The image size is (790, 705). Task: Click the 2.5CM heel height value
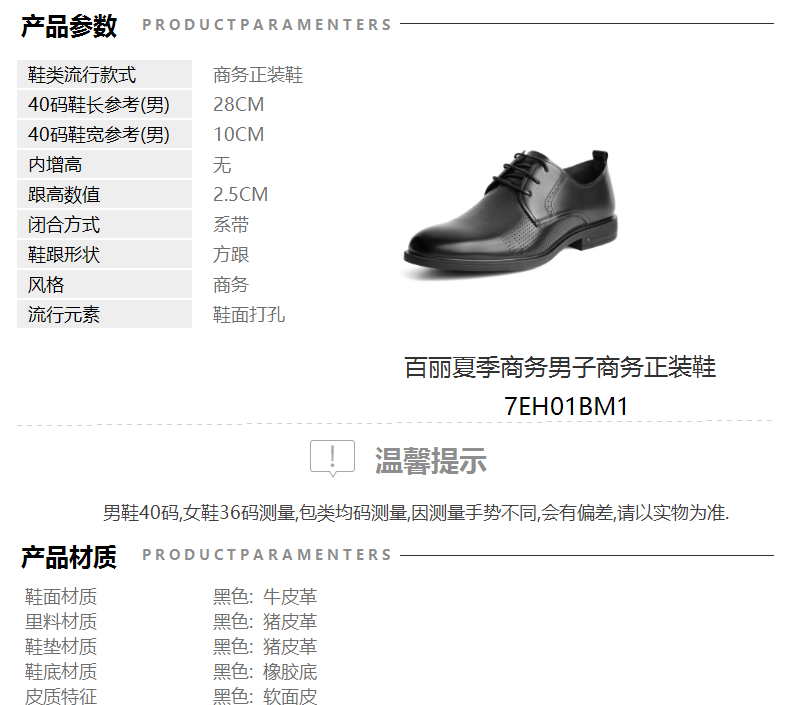click(x=240, y=195)
